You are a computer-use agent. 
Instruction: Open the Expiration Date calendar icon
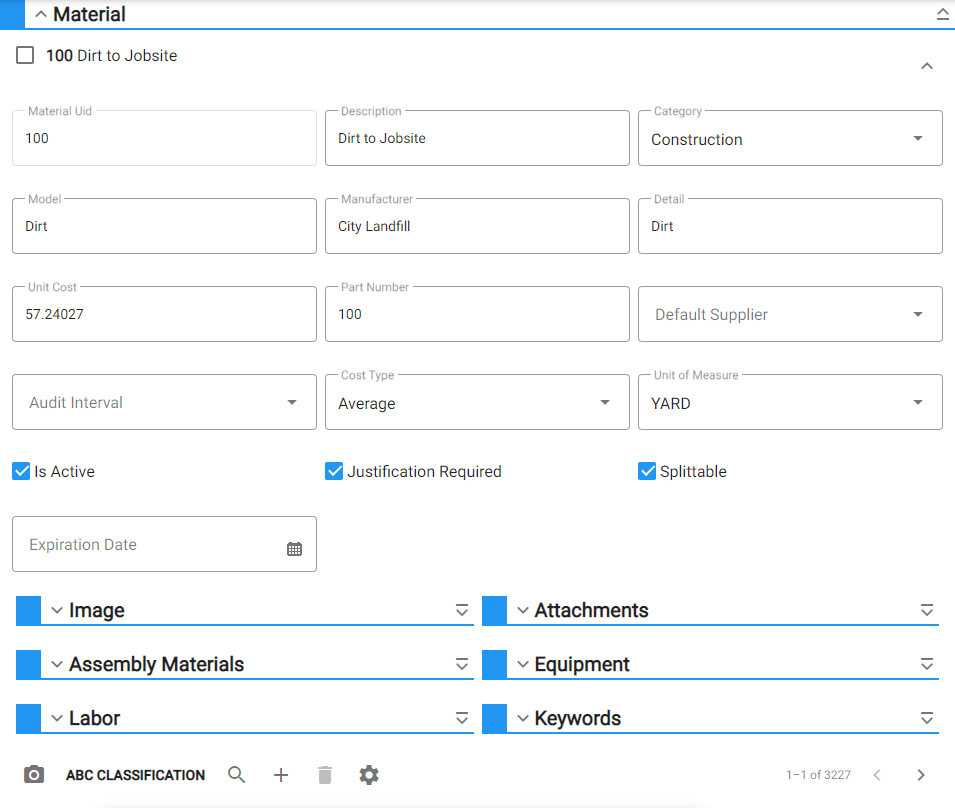click(x=294, y=549)
